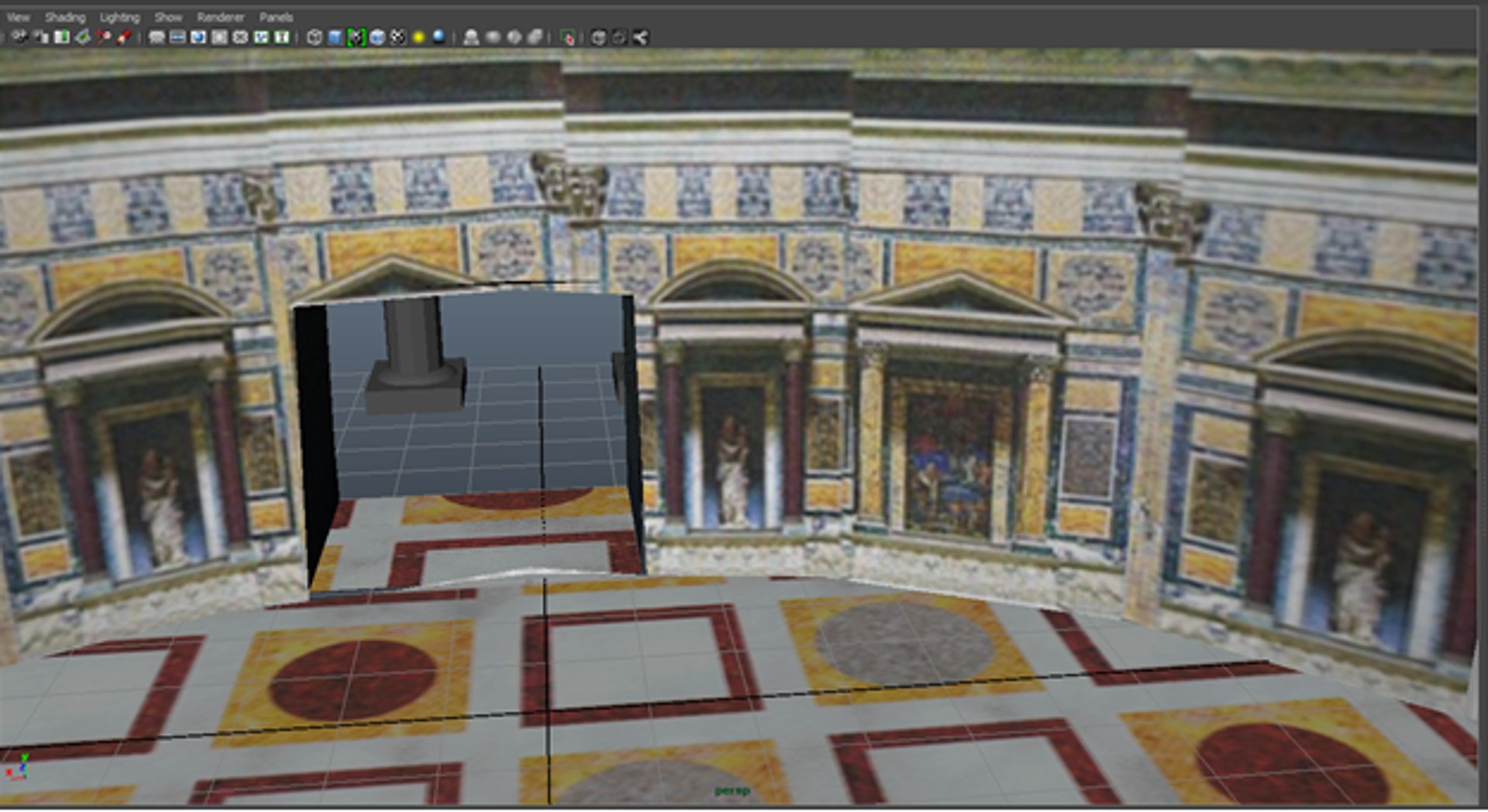Toggle the Safe Action display
Screen dimensions: 1488x812
click(x=261, y=37)
